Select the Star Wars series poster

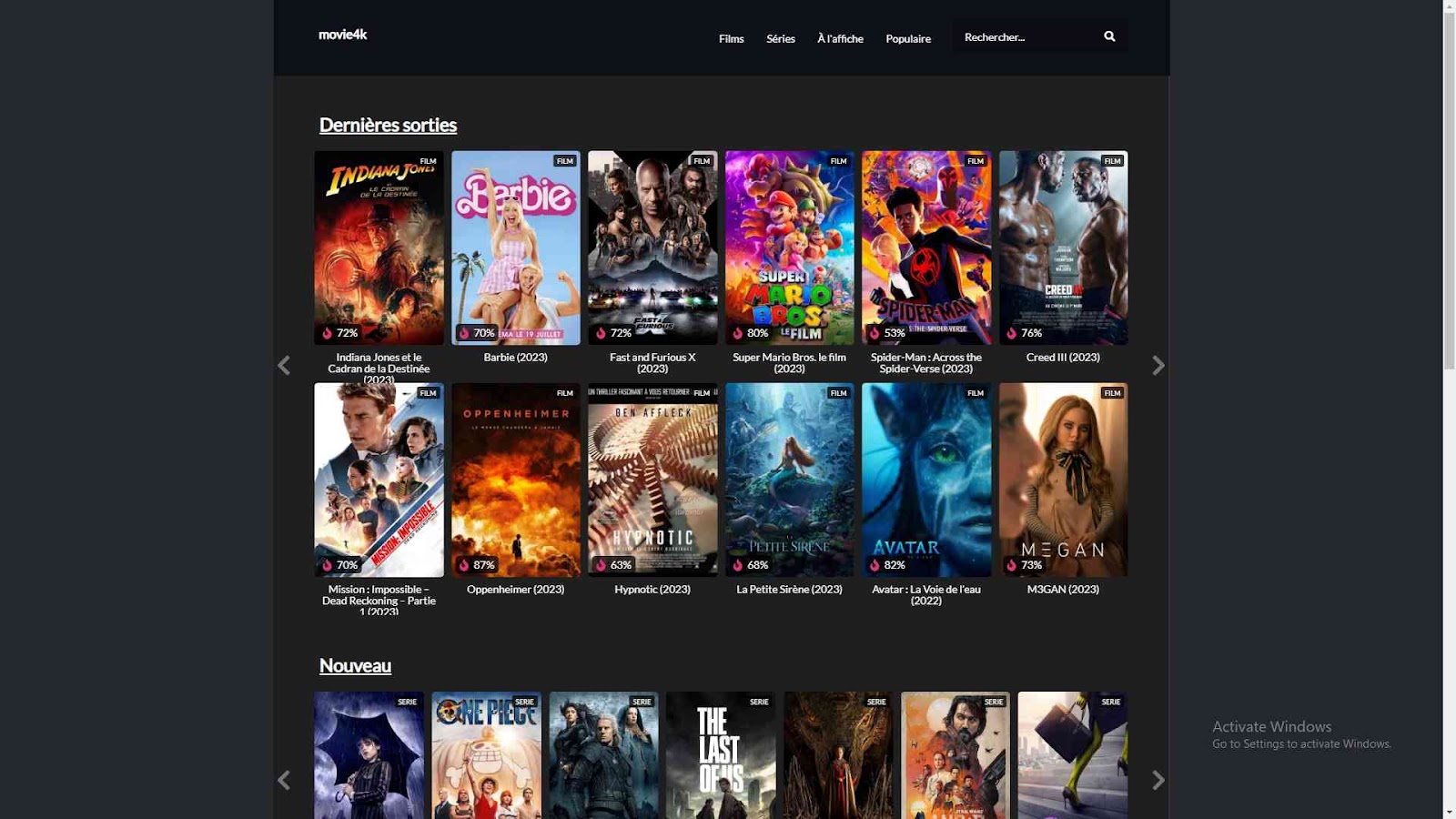[x=955, y=755]
